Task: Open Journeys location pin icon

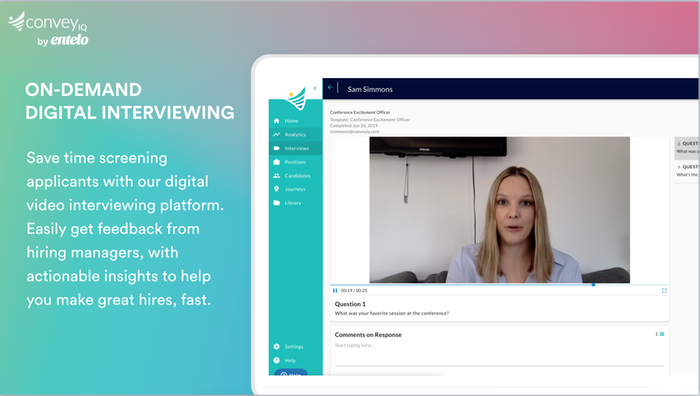Action: (x=276, y=189)
